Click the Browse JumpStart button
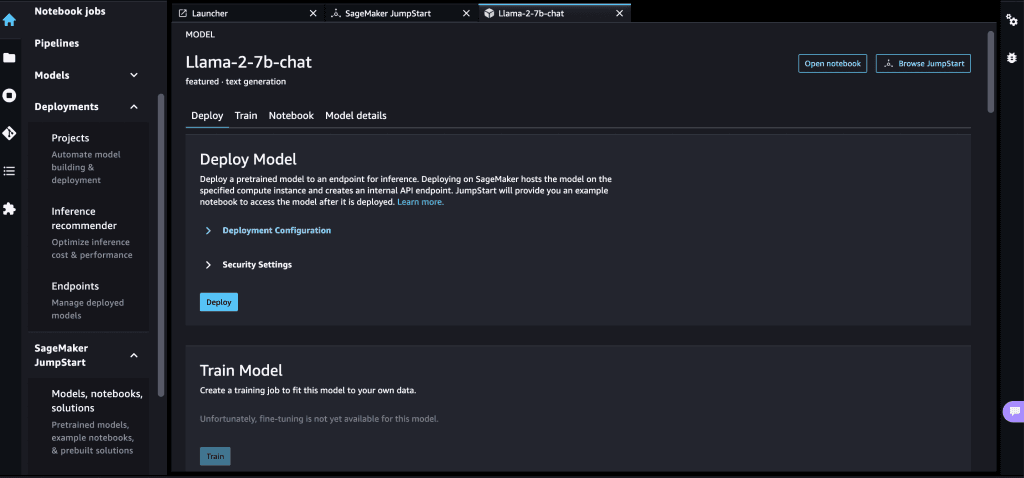1024x478 pixels. pos(923,63)
